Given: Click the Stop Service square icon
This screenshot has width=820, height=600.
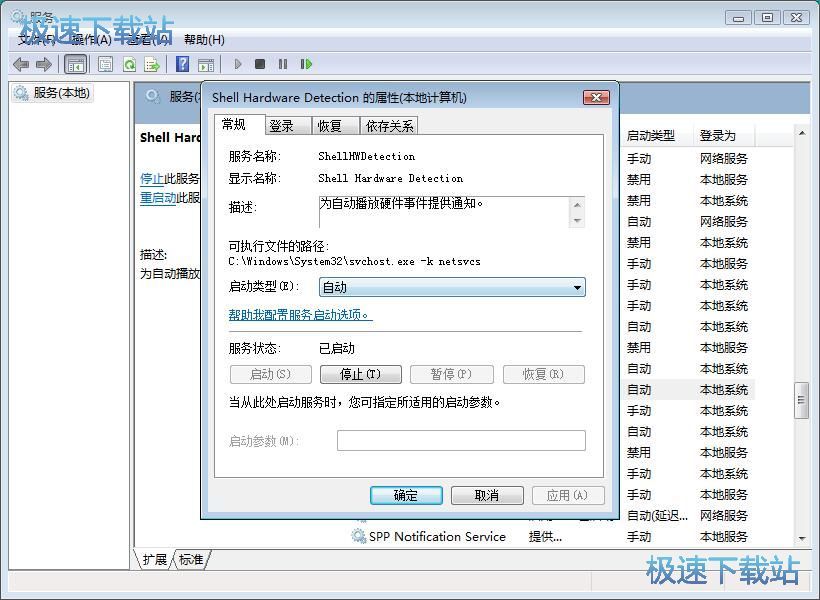Looking at the screenshot, I should click(260, 64).
